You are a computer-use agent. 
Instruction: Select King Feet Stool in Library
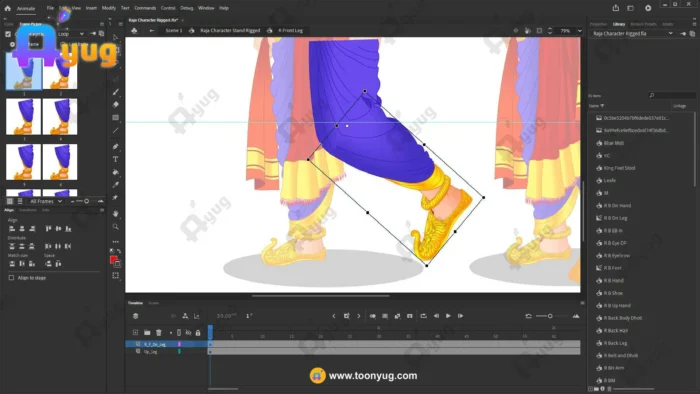(x=619, y=168)
